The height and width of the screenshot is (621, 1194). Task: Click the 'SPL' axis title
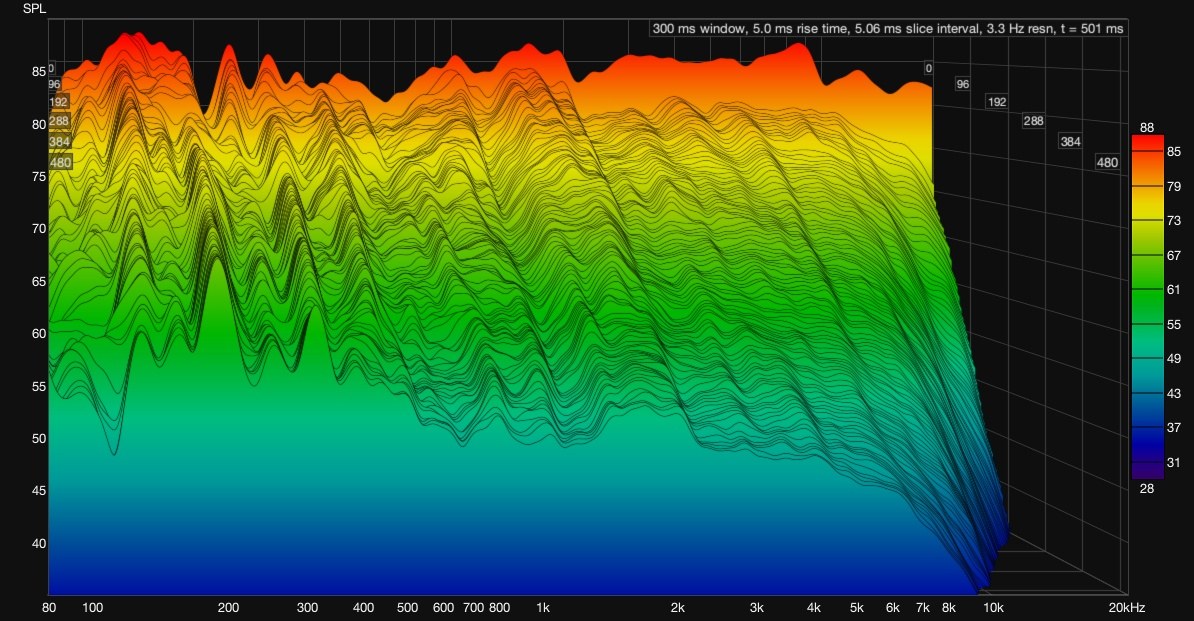(34, 8)
